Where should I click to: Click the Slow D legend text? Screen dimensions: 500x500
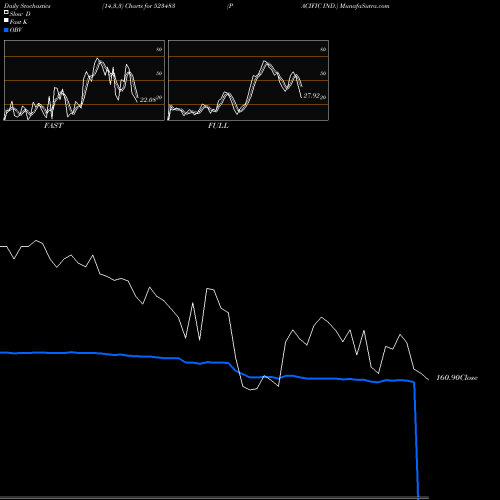click(20, 14)
